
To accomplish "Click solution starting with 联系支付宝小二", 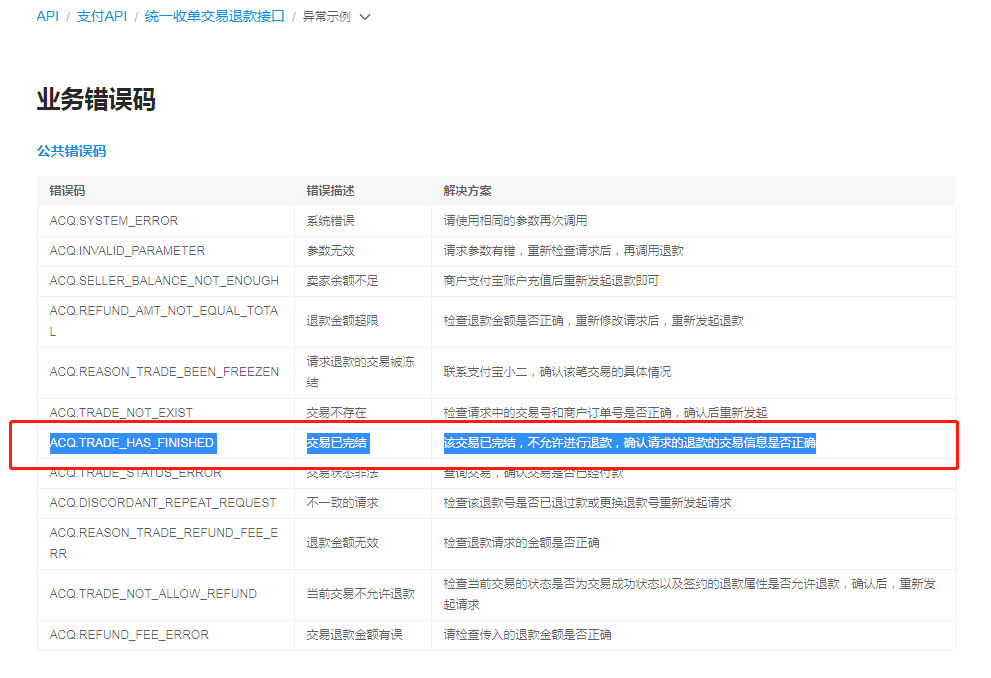I will tap(557, 372).
